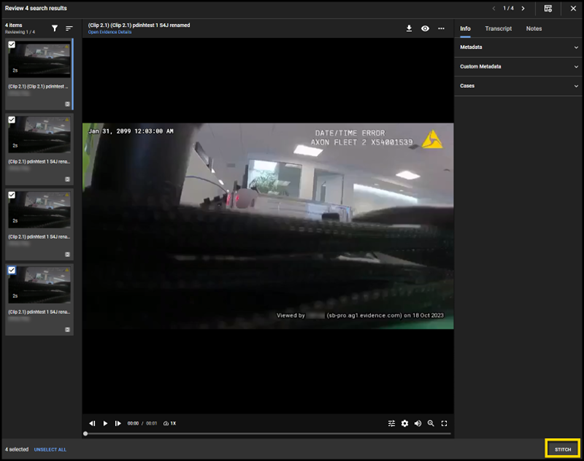Viewport: 584px width, 461px height.
Task: Open the filter funnel in items list
Action: click(55, 28)
